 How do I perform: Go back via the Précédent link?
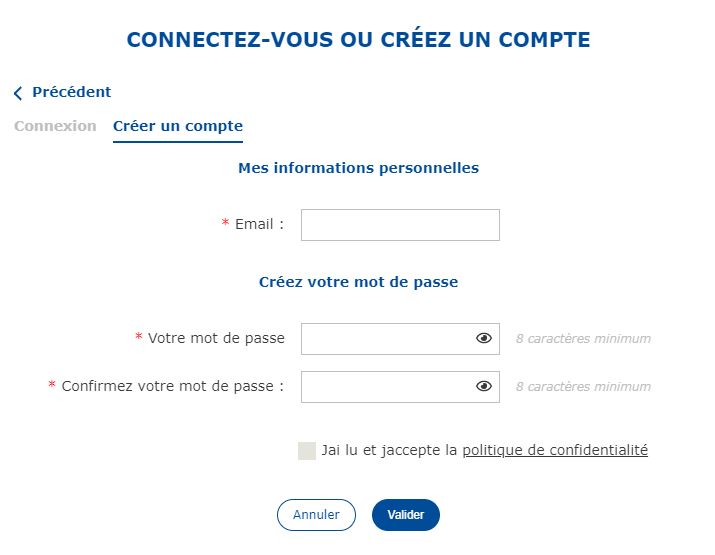tap(71, 92)
